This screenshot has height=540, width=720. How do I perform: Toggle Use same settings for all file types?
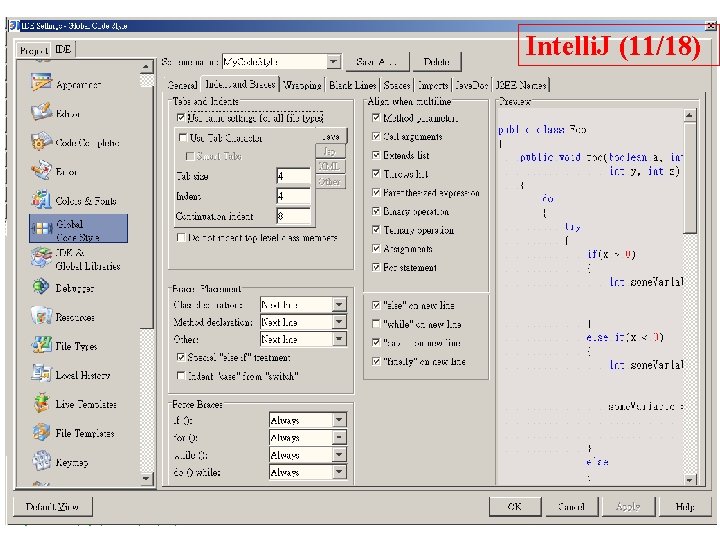point(181,118)
